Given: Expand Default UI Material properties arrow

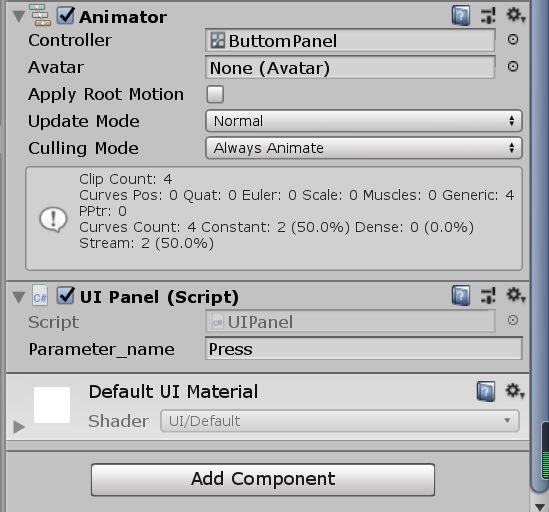Looking at the screenshot, I should [x=19, y=427].
